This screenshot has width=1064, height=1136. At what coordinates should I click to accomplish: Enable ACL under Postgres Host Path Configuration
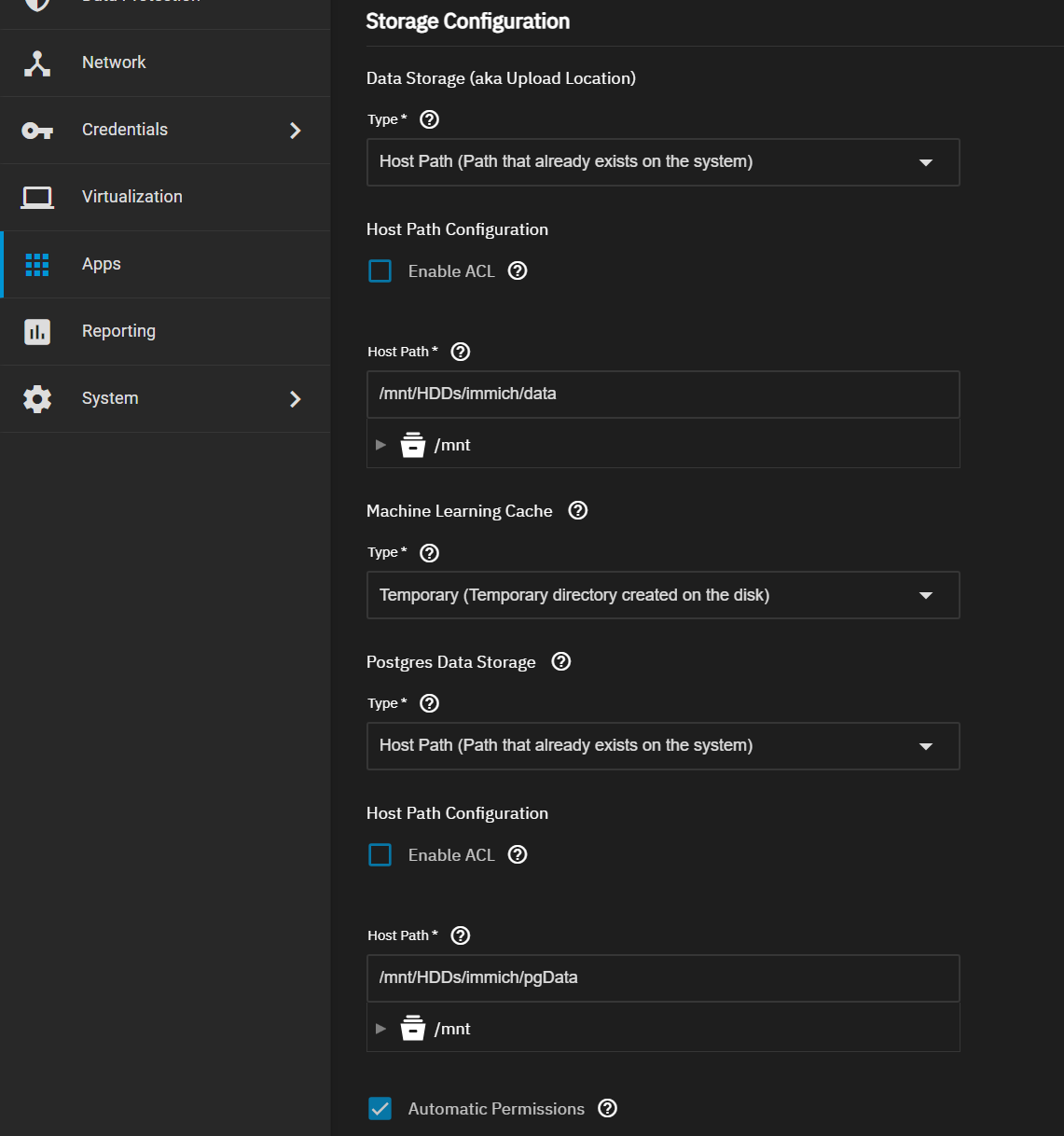[380, 854]
